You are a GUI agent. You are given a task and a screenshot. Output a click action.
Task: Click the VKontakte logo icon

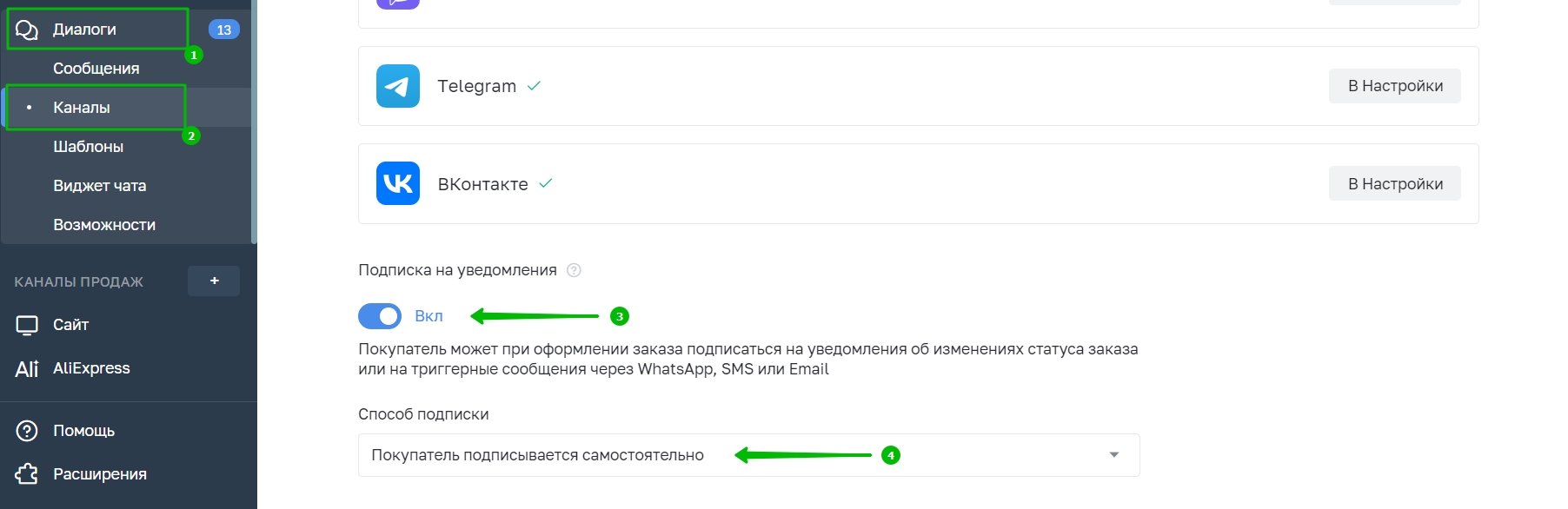pyautogui.click(x=398, y=183)
